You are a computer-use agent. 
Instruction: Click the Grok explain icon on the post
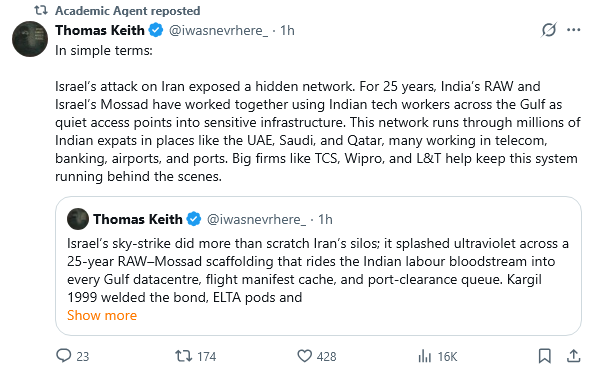[548, 30]
